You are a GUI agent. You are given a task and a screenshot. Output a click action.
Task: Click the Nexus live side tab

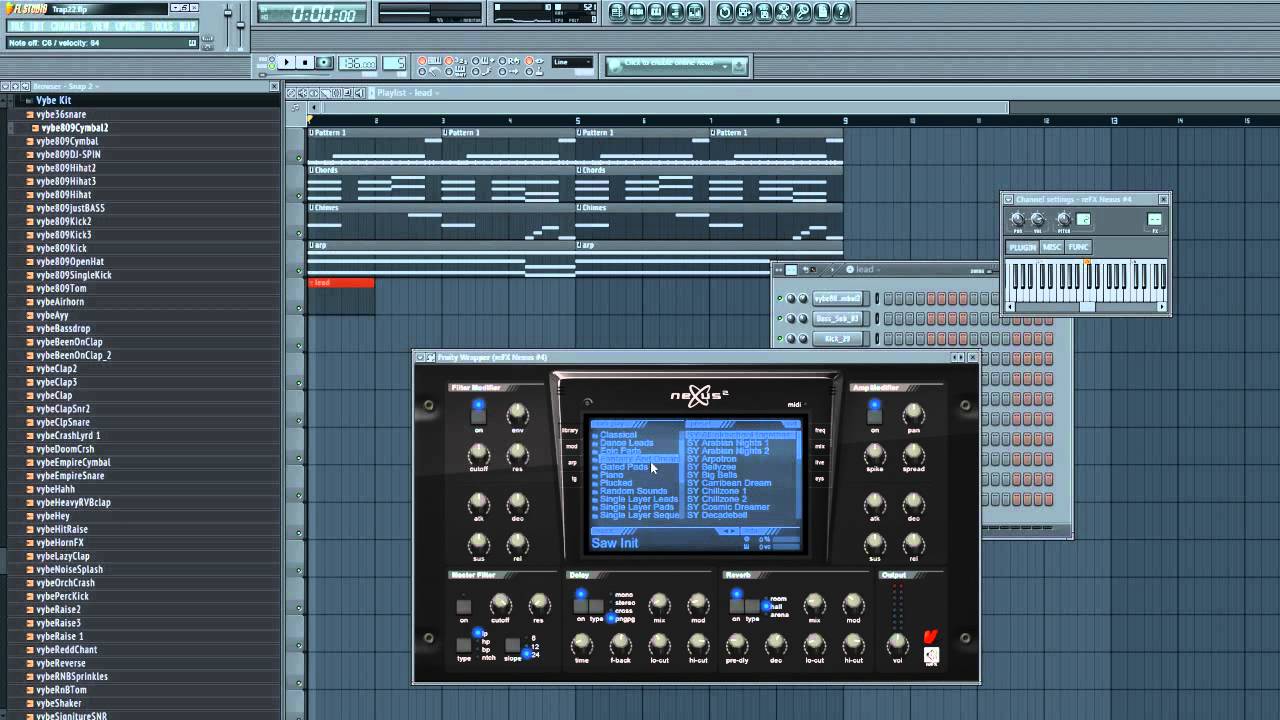(x=820, y=462)
